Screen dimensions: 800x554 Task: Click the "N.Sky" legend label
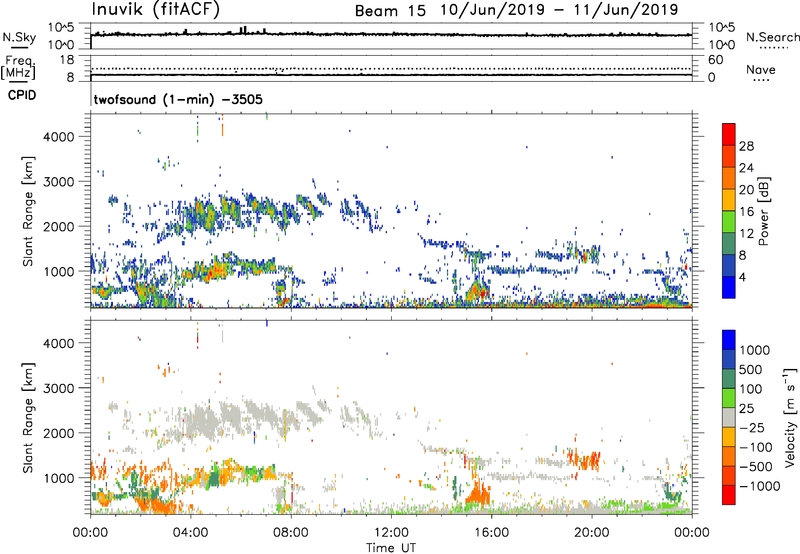(19, 37)
